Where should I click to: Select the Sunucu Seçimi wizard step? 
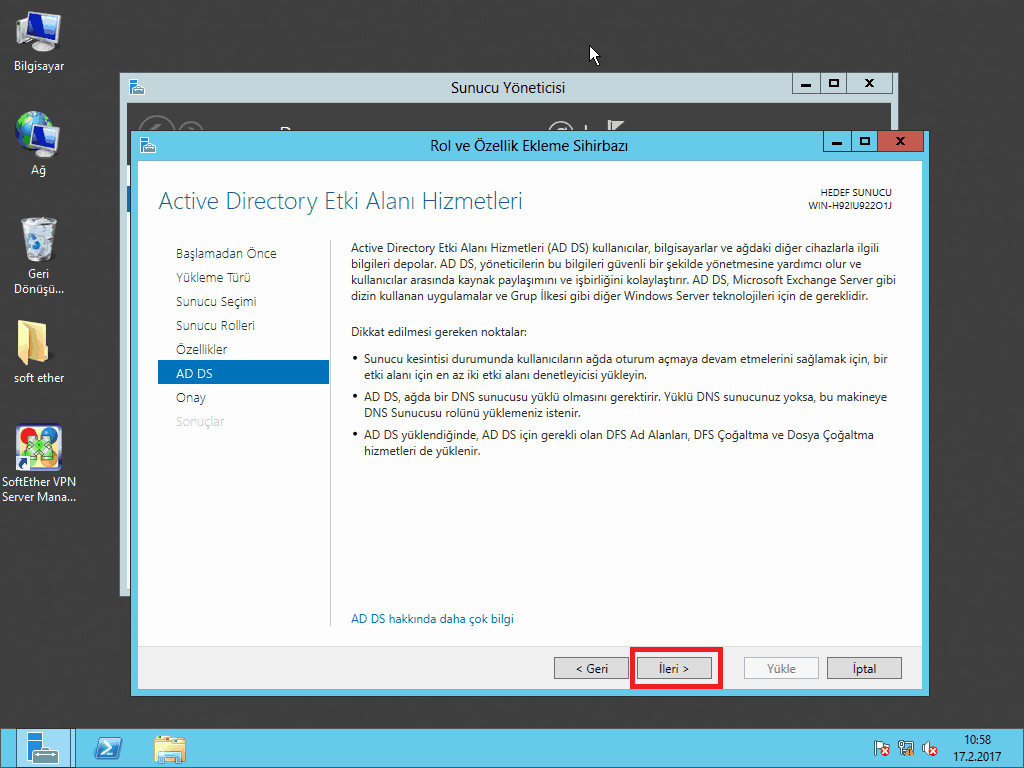pos(216,302)
